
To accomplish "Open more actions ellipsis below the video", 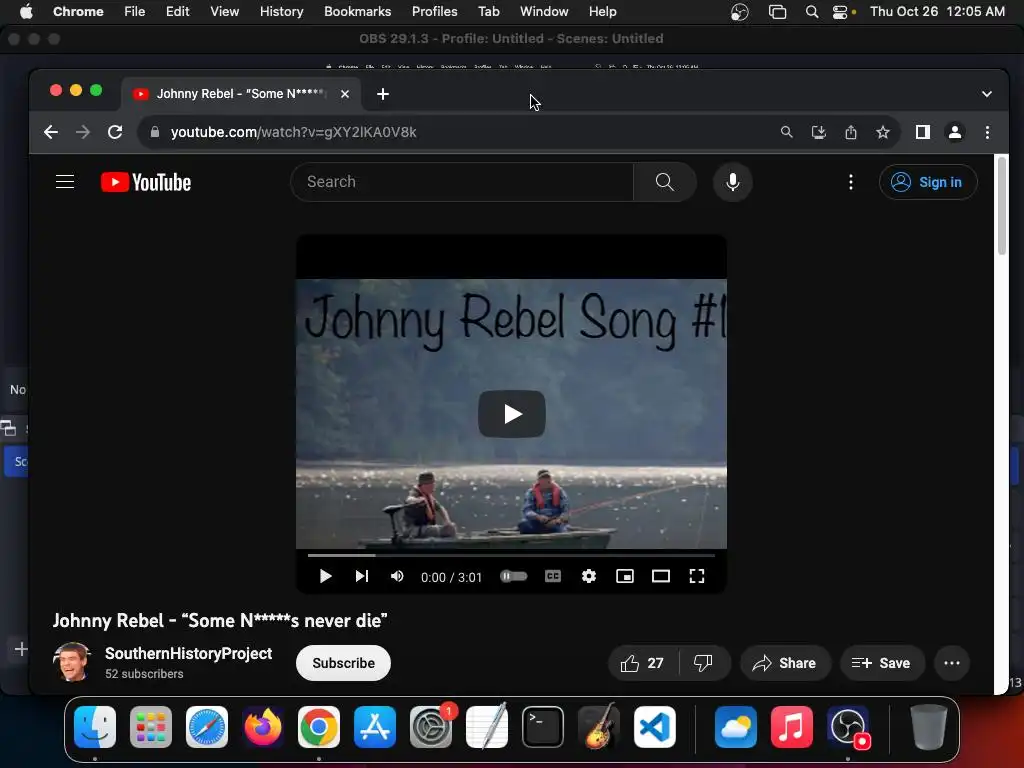I will 952,663.
